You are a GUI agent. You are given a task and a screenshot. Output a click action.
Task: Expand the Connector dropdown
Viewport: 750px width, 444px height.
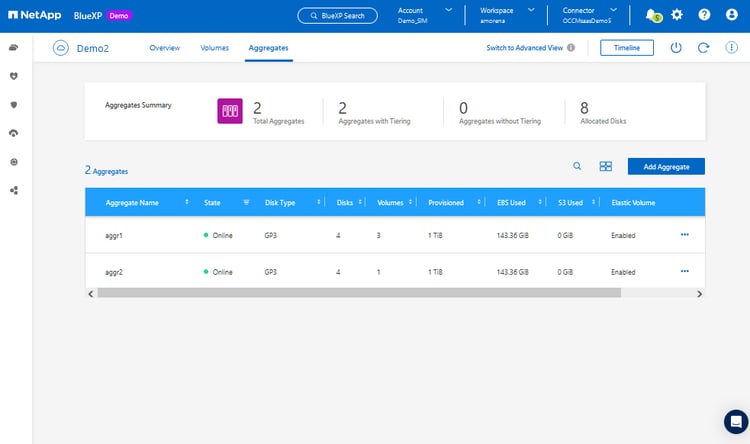[612, 10]
